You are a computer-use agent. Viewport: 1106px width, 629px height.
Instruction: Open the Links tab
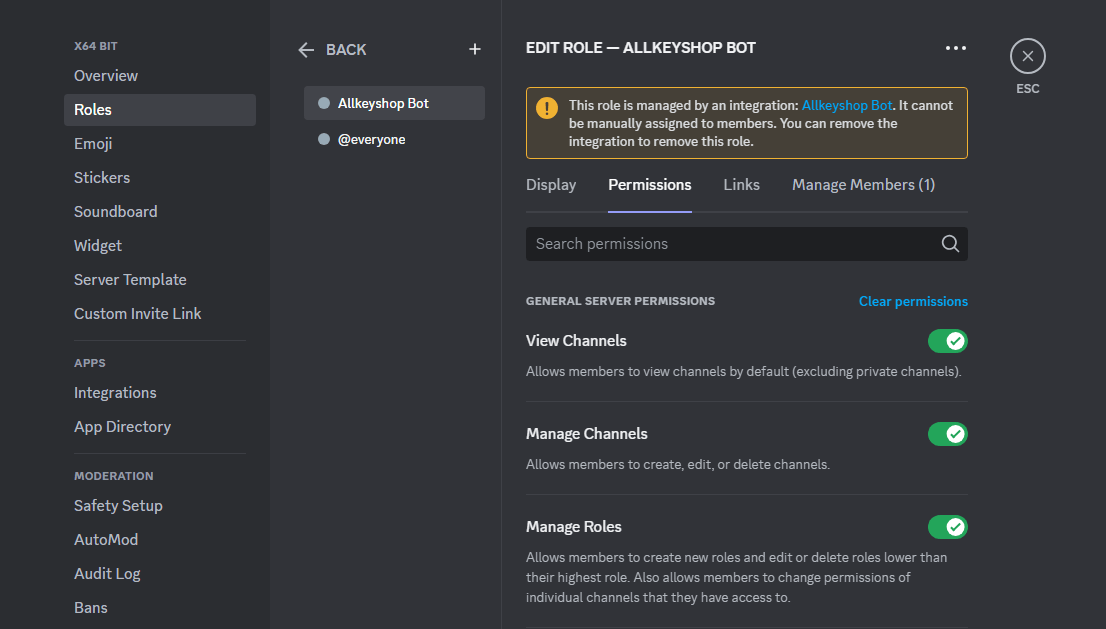[x=741, y=185]
